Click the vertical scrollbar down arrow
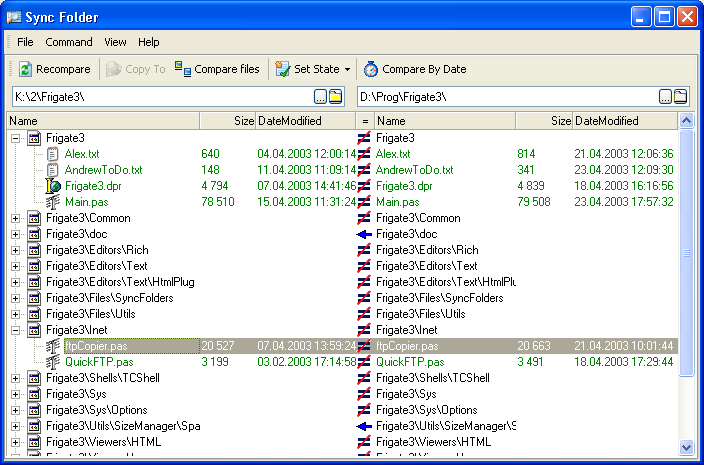Screen dimensions: 704x465 point(686,447)
